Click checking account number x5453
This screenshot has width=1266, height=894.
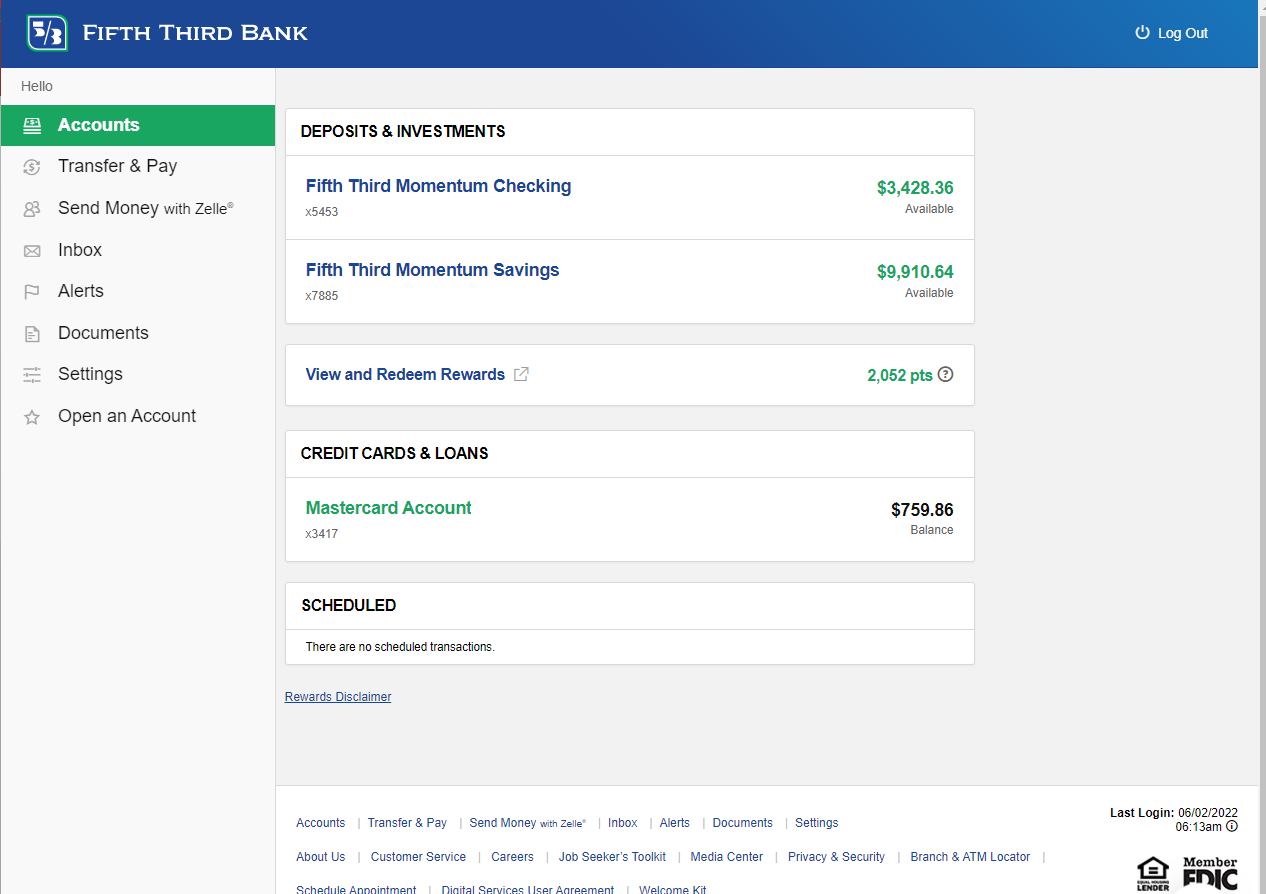click(322, 212)
